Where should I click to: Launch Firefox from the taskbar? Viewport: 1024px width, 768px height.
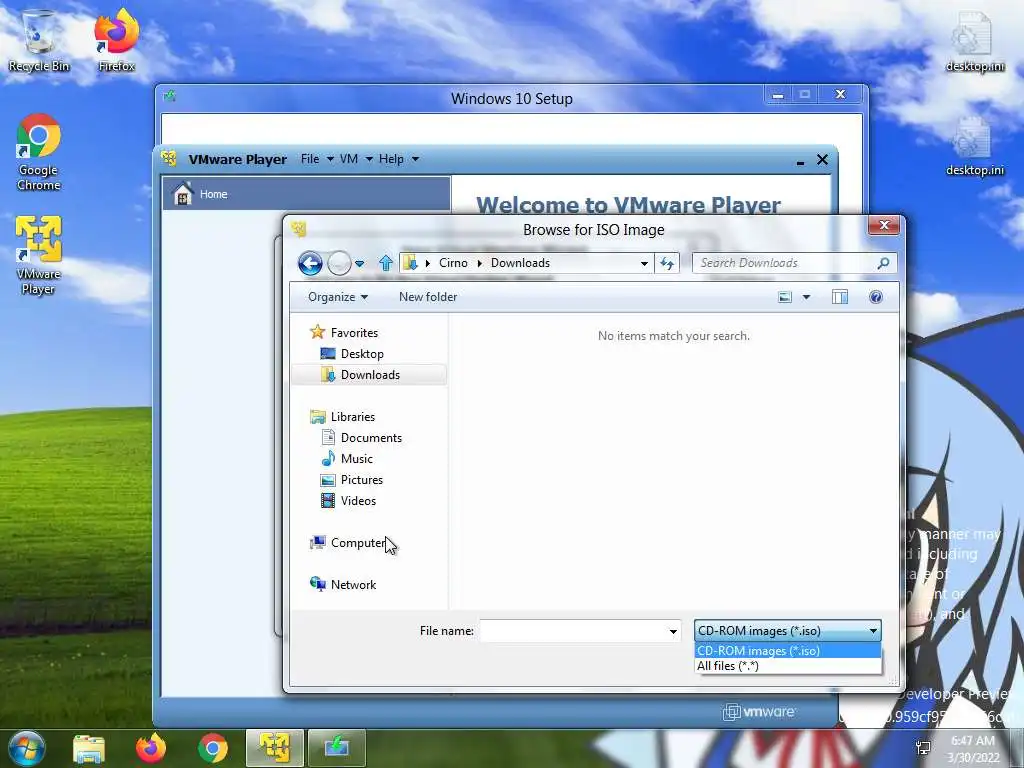pos(151,748)
